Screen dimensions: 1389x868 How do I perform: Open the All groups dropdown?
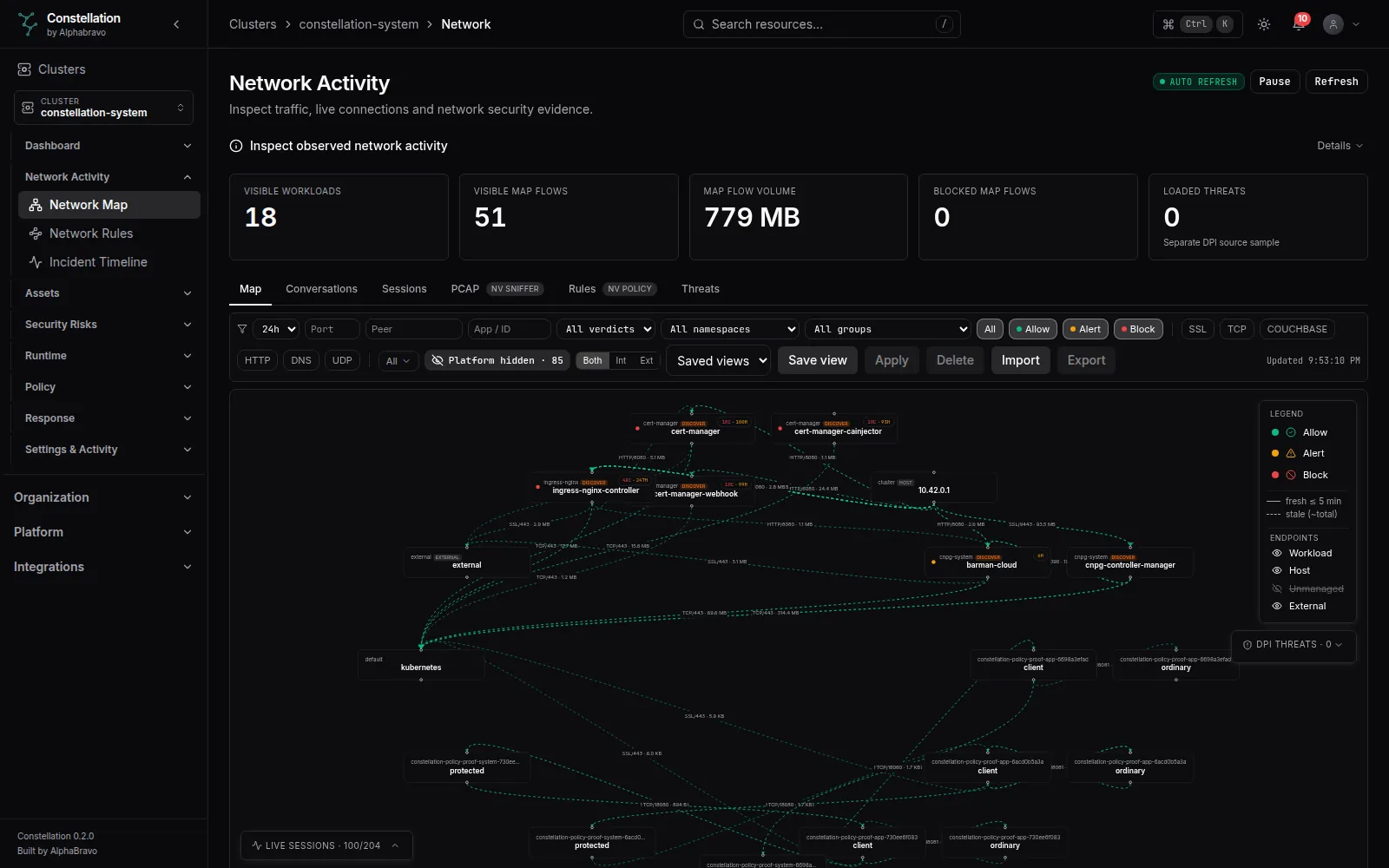point(888,329)
